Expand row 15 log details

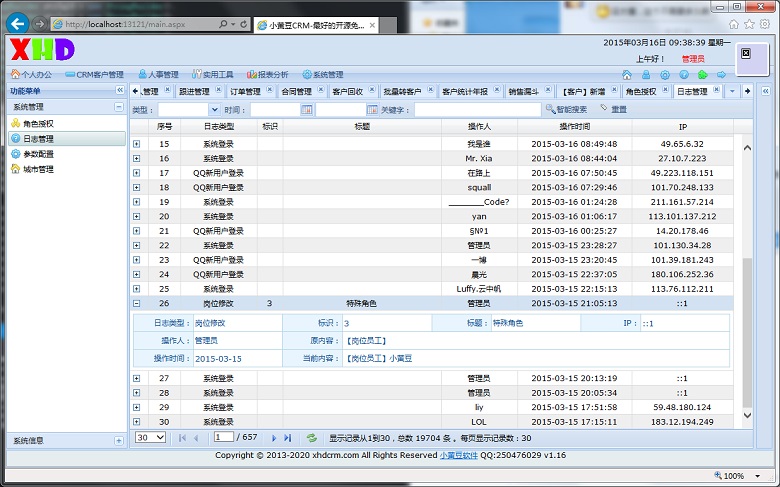(x=137, y=144)
